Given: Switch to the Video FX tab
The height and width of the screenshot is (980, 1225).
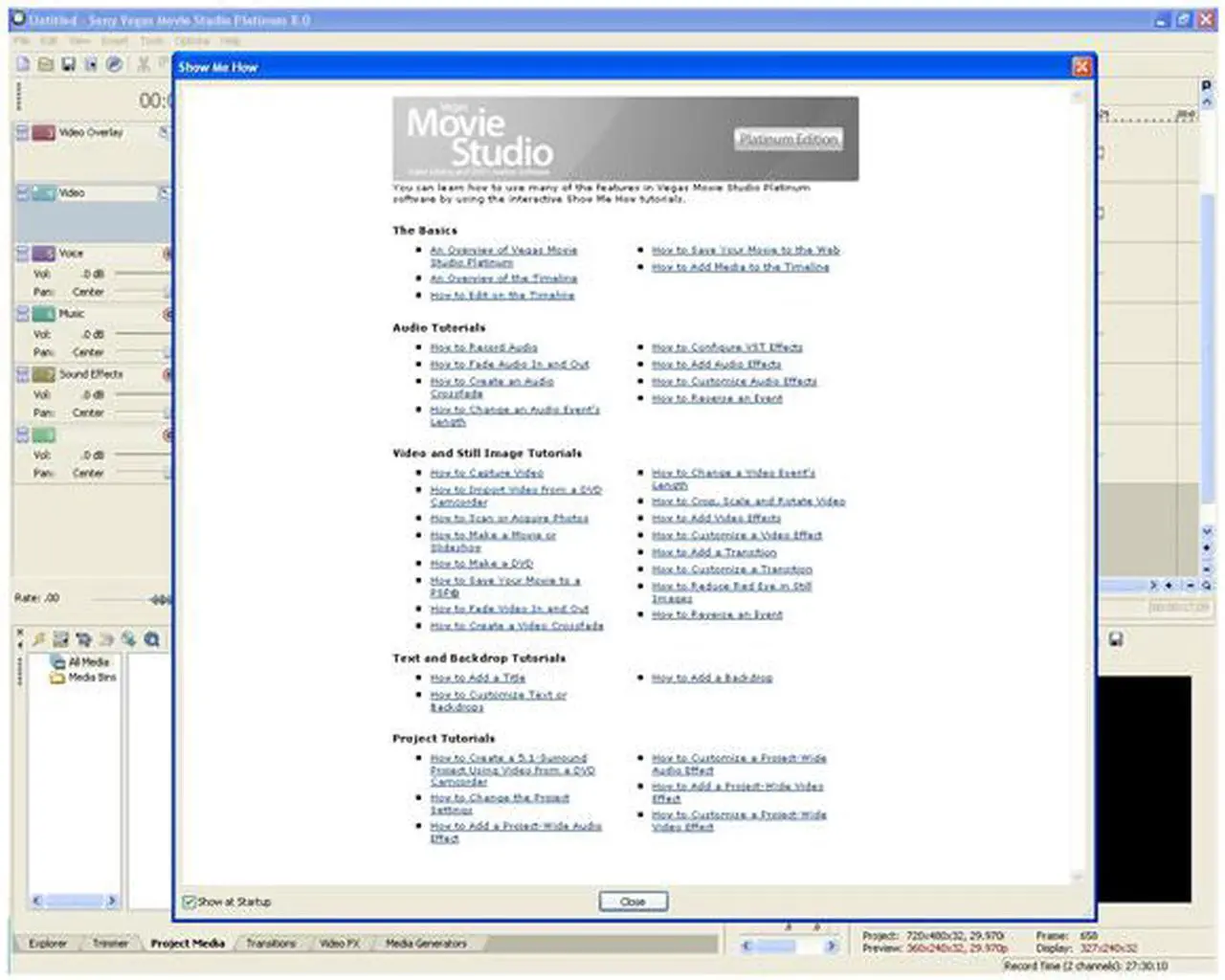Looking at the screenshot, I should click(x=339, y=944).
